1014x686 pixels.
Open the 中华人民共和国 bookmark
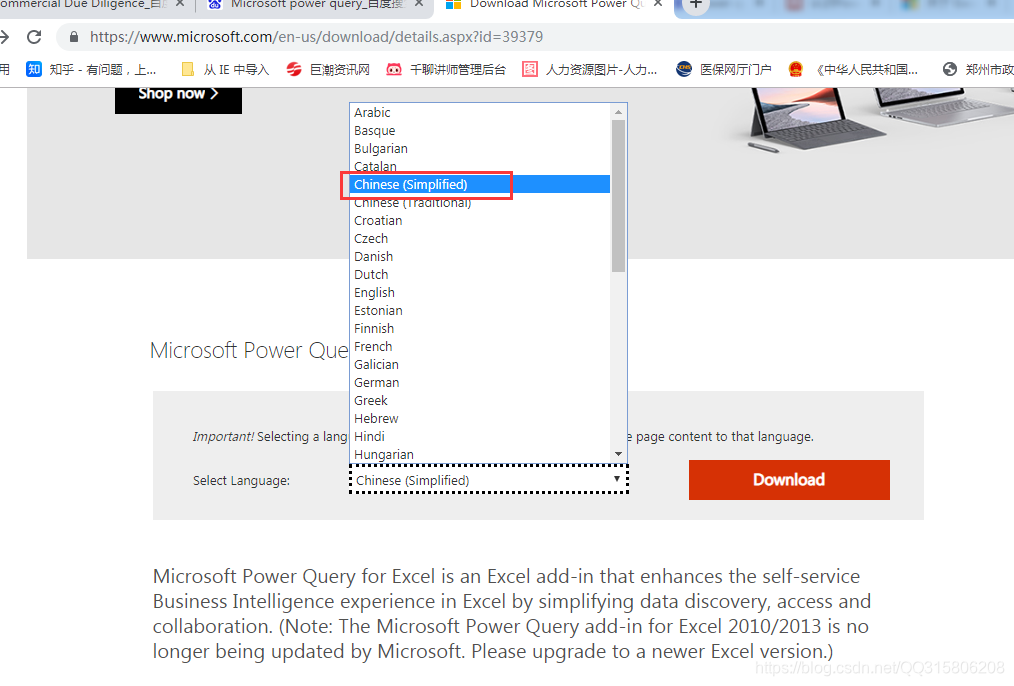coord(853,69)
